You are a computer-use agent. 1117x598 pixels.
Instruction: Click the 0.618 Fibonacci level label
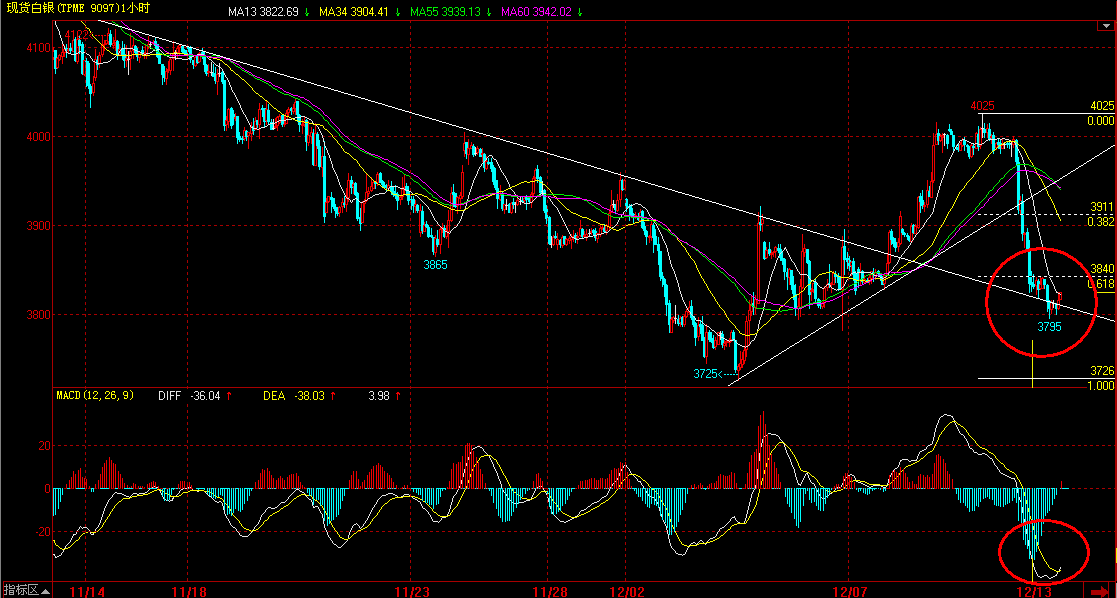point(1101,283)
